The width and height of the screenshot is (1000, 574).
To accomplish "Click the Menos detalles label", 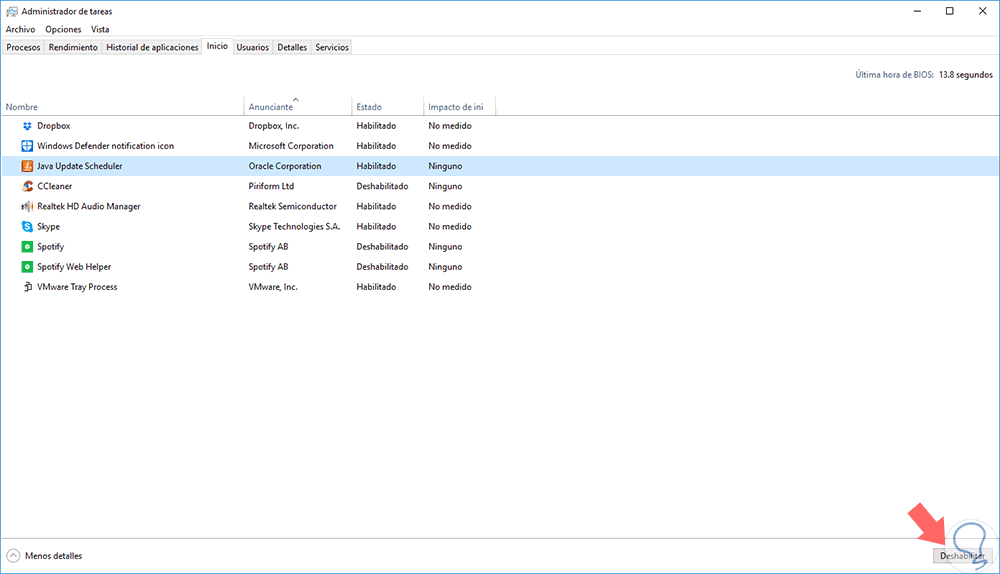I will click(x=54, y=556).
